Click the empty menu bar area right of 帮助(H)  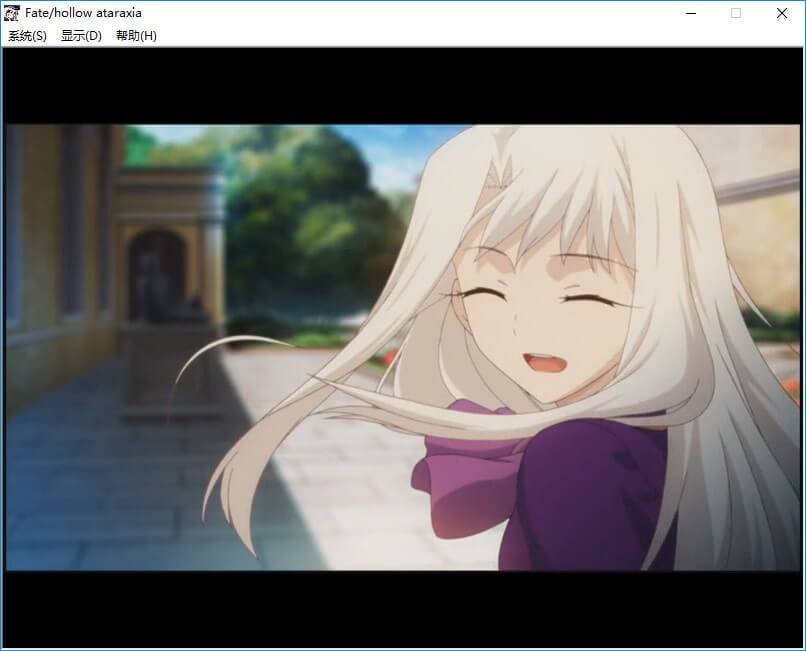[480, 36]
